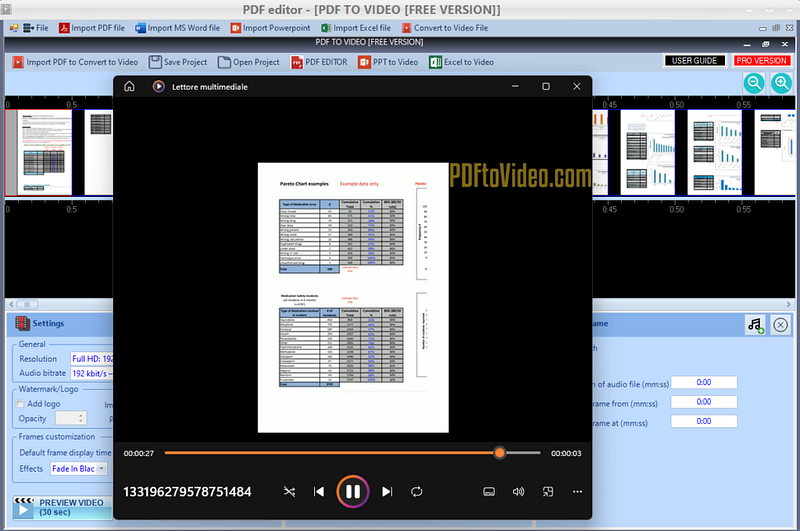This screenshot has width=800, height=531.
Task: Toggle shuffle in media player
Action: (289, 492)
